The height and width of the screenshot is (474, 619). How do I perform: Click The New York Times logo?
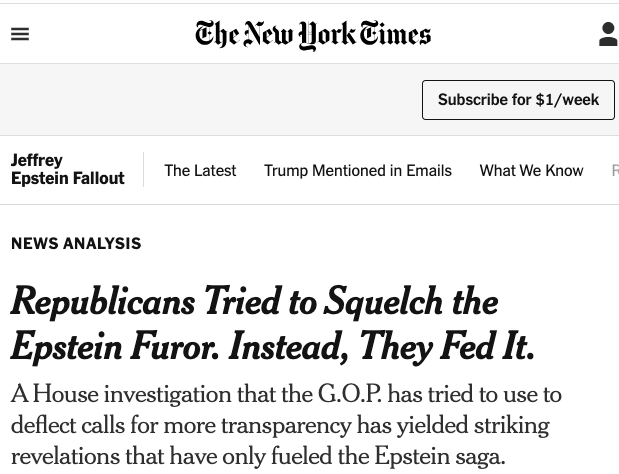tap(313, 35)
